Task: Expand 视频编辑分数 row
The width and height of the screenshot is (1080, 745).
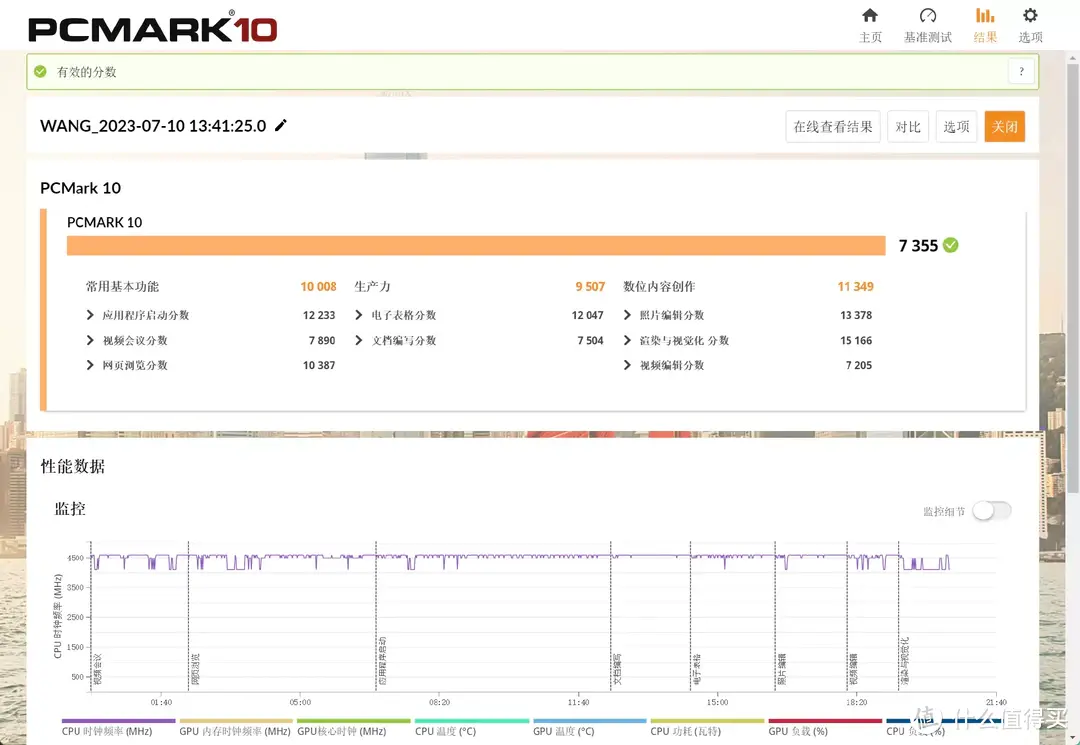Action: [x=627, y=365]
